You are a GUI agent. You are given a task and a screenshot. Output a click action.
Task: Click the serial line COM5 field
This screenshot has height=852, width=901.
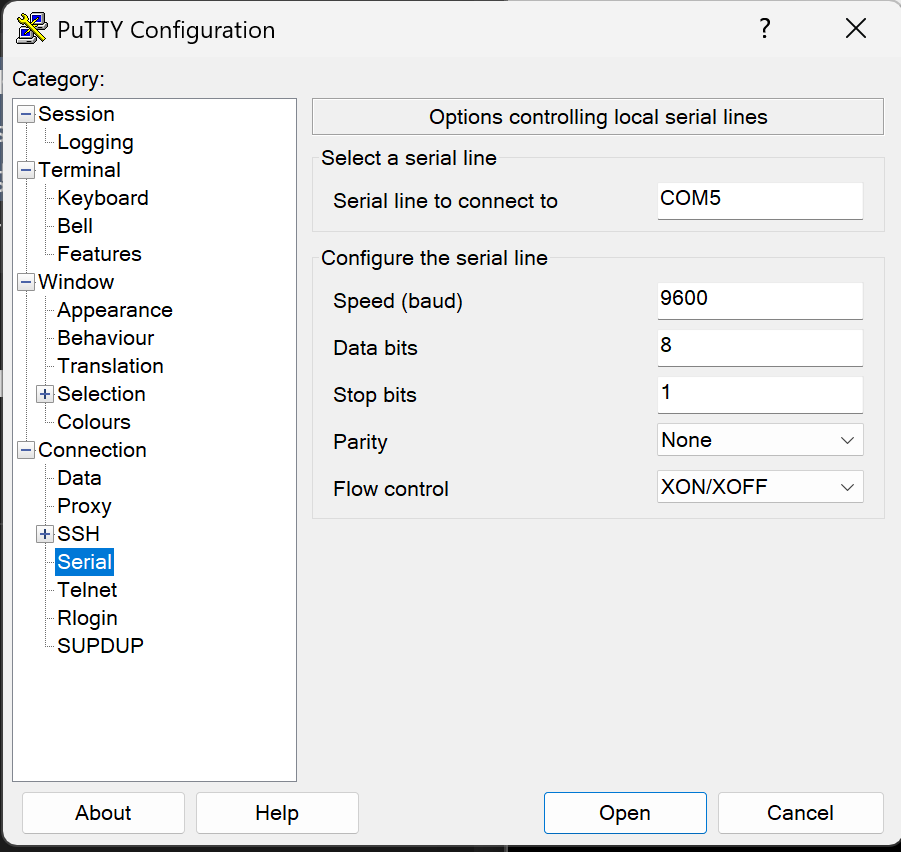coord(760,199)
